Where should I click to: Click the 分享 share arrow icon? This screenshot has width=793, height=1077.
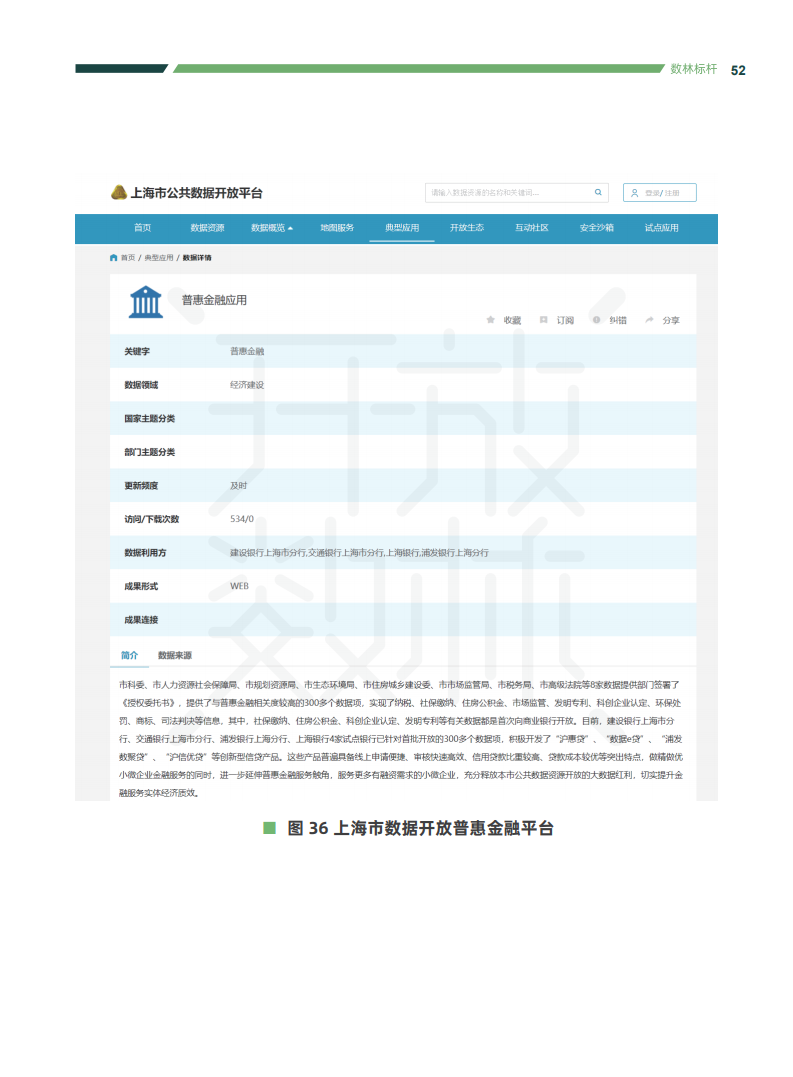[649, 320]
